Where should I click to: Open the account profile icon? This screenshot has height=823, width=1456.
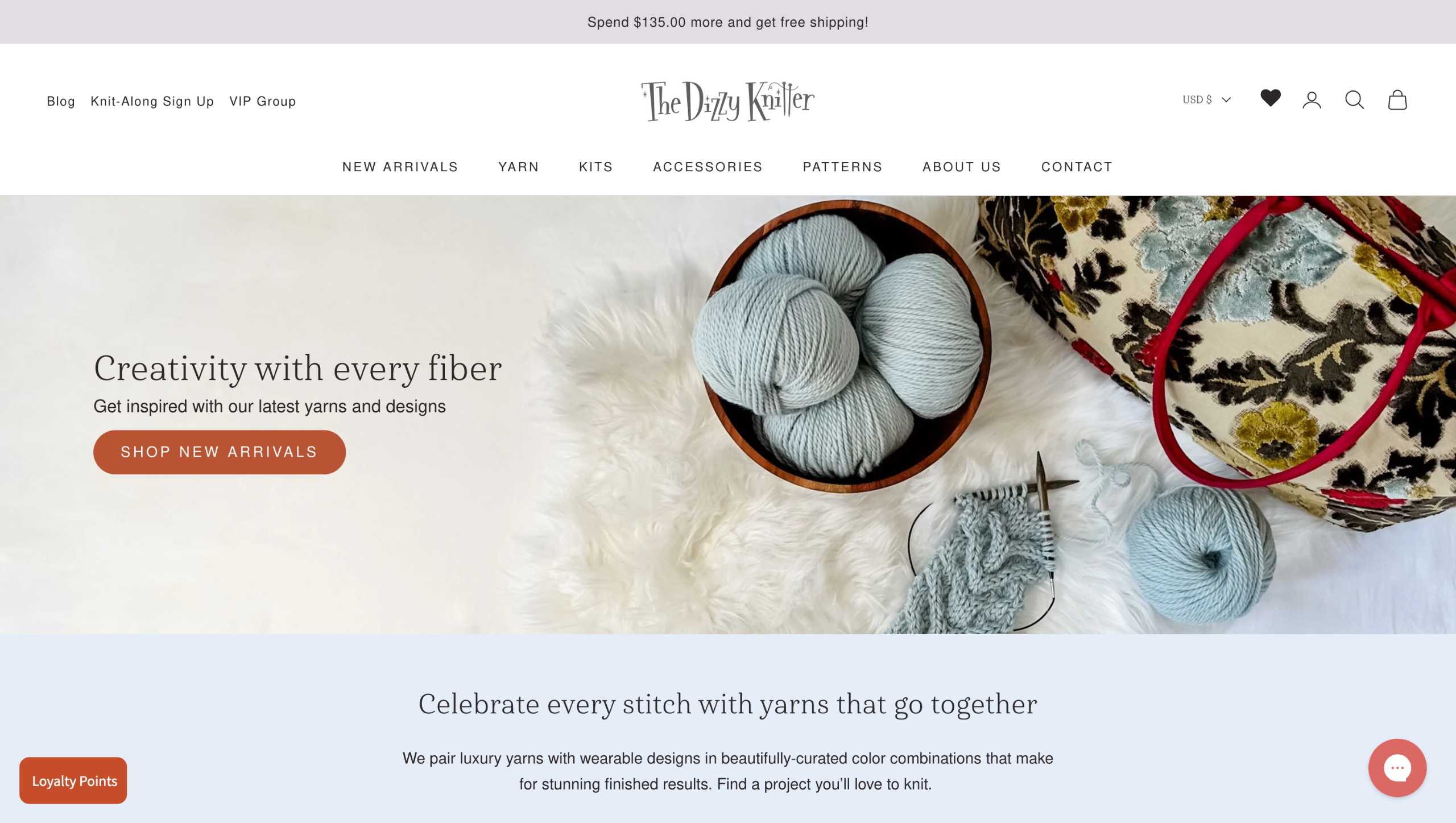tap(1312, 100)
